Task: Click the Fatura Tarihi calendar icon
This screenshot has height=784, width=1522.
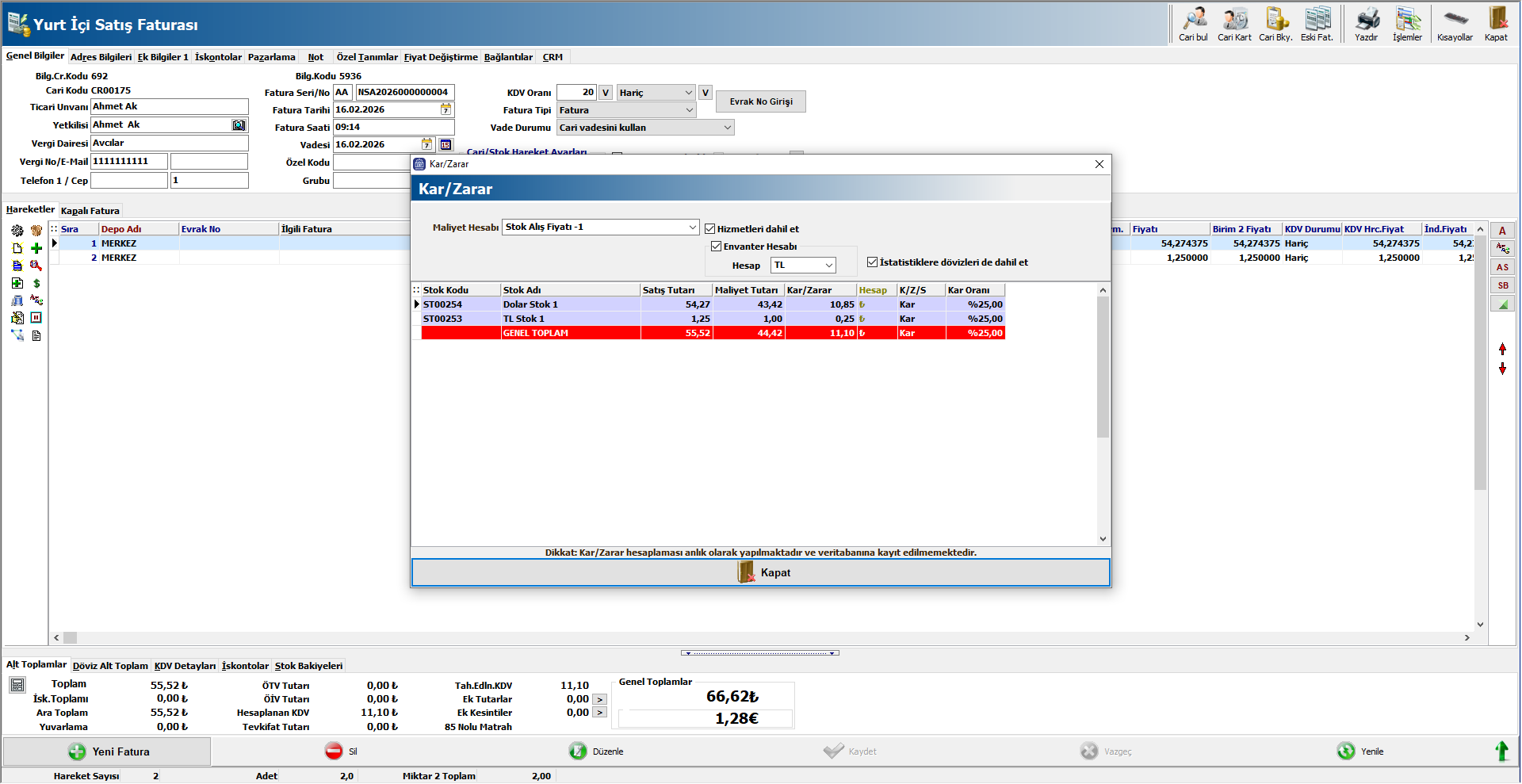Action: click(x=446, y=109)
